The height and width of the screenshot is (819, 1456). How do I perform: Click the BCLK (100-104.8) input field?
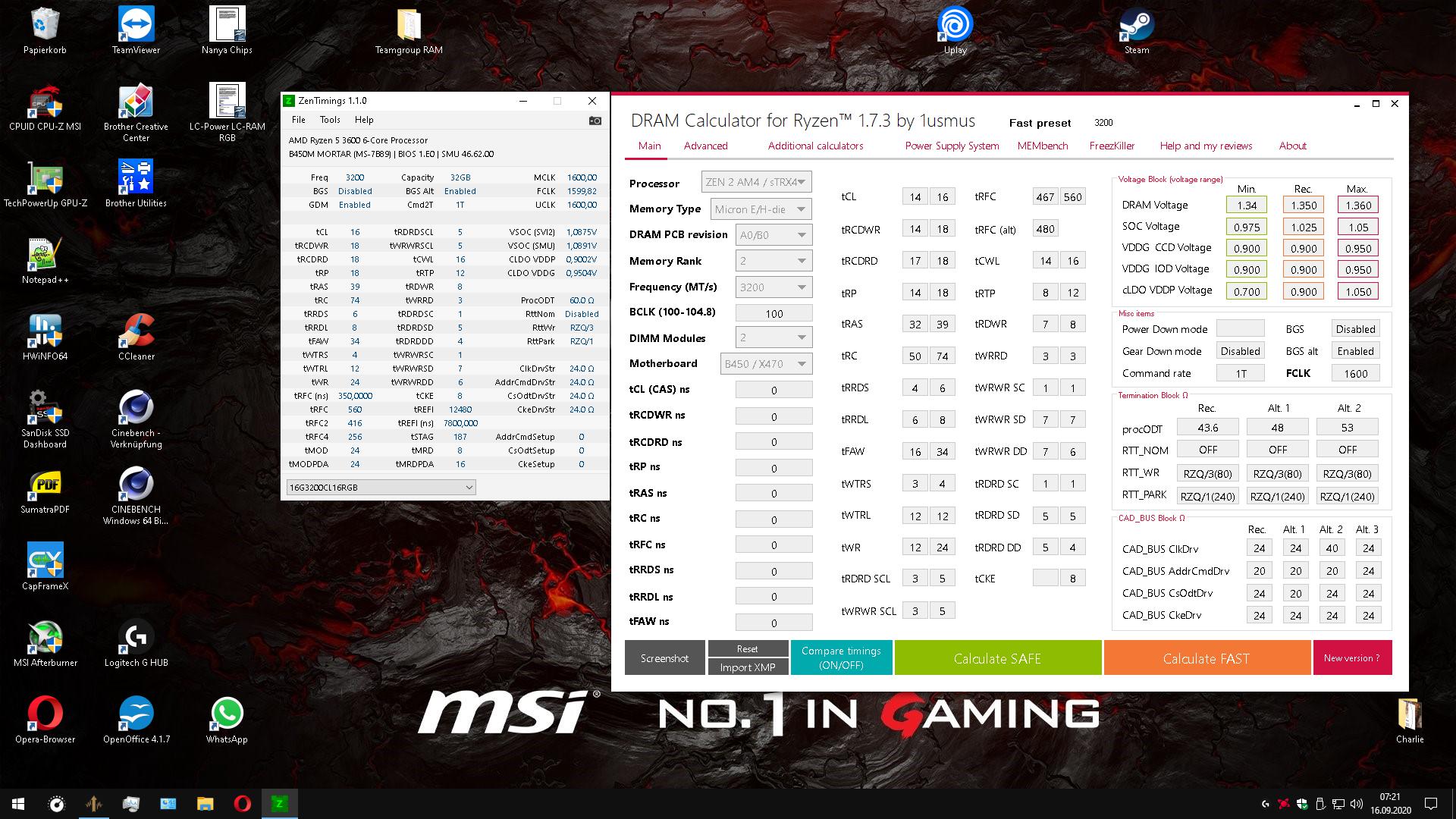[773, 313]
